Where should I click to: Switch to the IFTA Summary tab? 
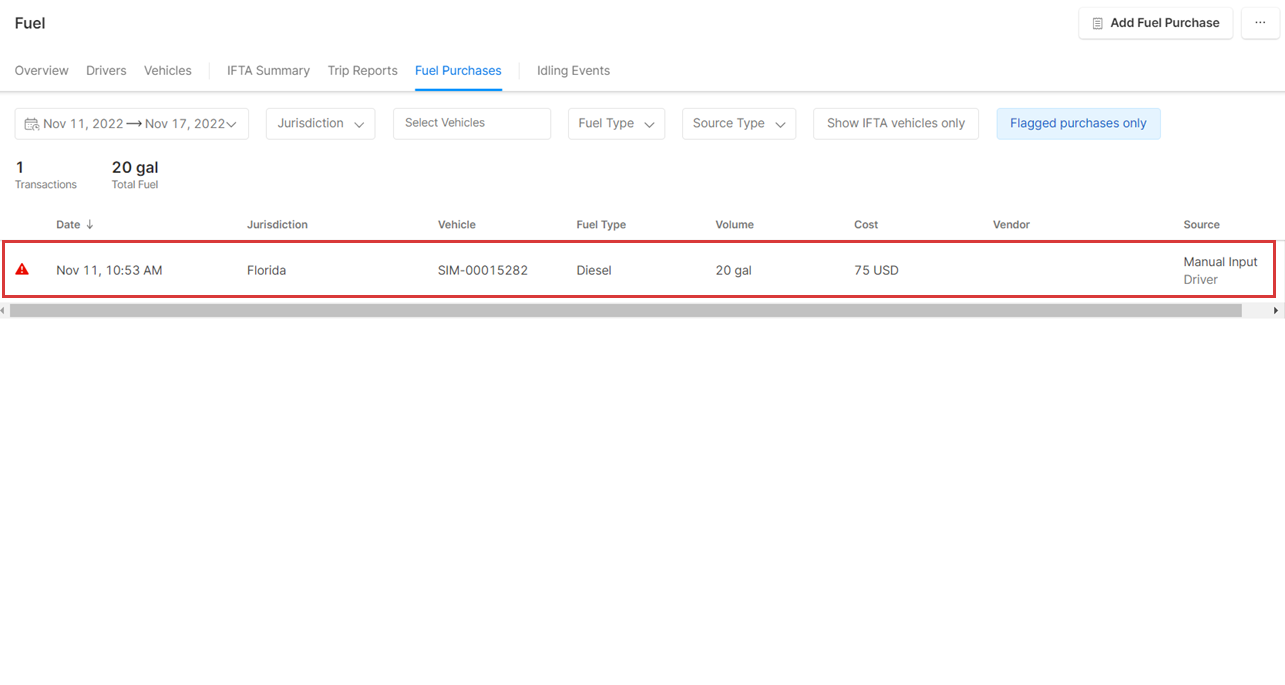(x=268, y=71)
